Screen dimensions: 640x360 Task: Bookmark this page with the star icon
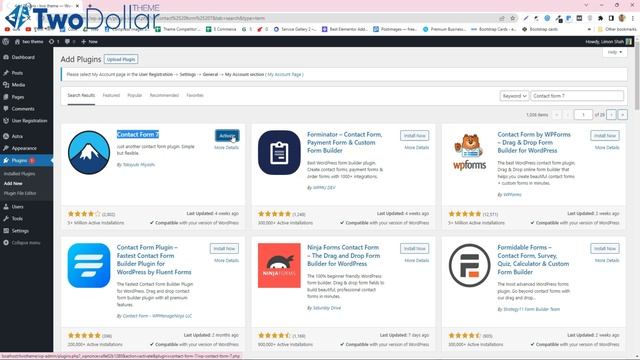tap(513, 18)
